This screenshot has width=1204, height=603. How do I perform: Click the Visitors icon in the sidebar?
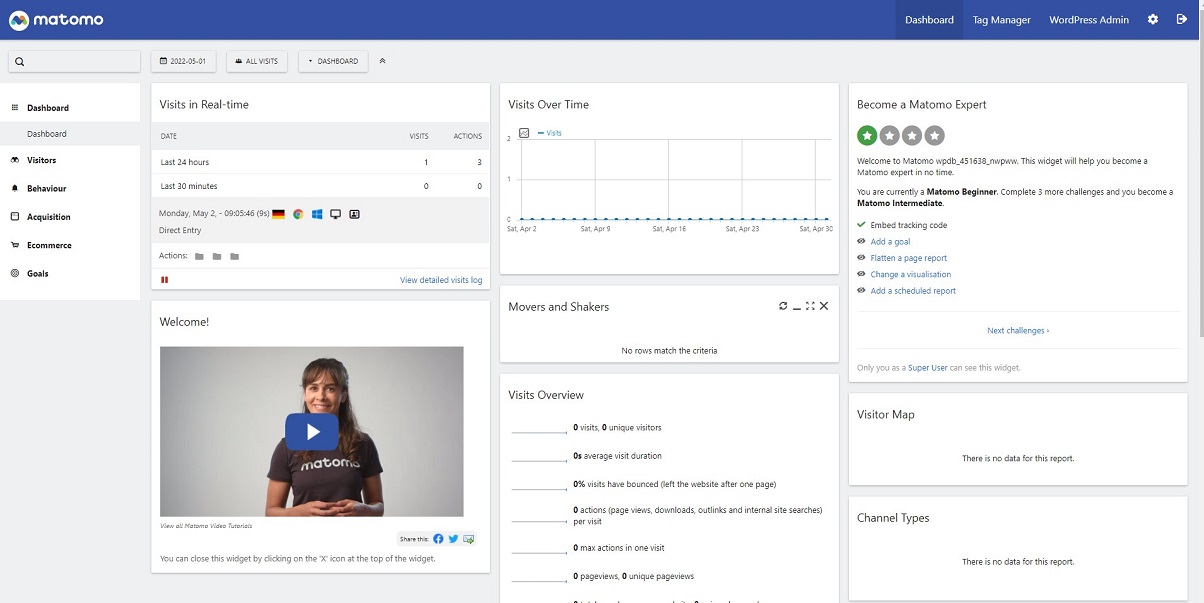tap(15, 160)
